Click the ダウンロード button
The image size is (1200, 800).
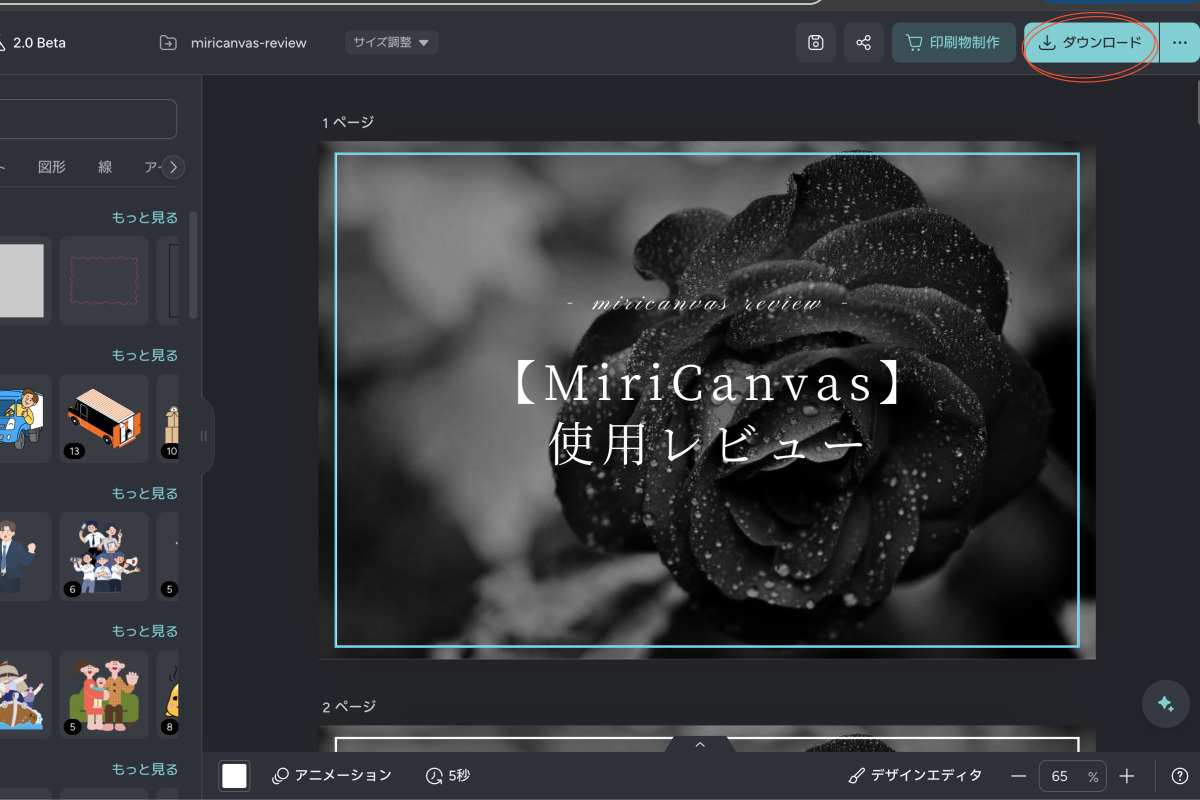(x=1090, y=42)
